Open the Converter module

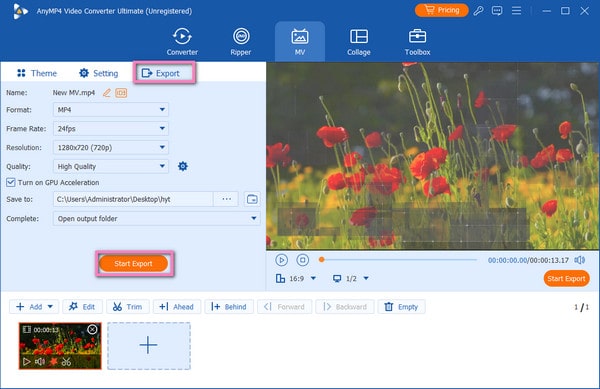[x=182, y=41]
